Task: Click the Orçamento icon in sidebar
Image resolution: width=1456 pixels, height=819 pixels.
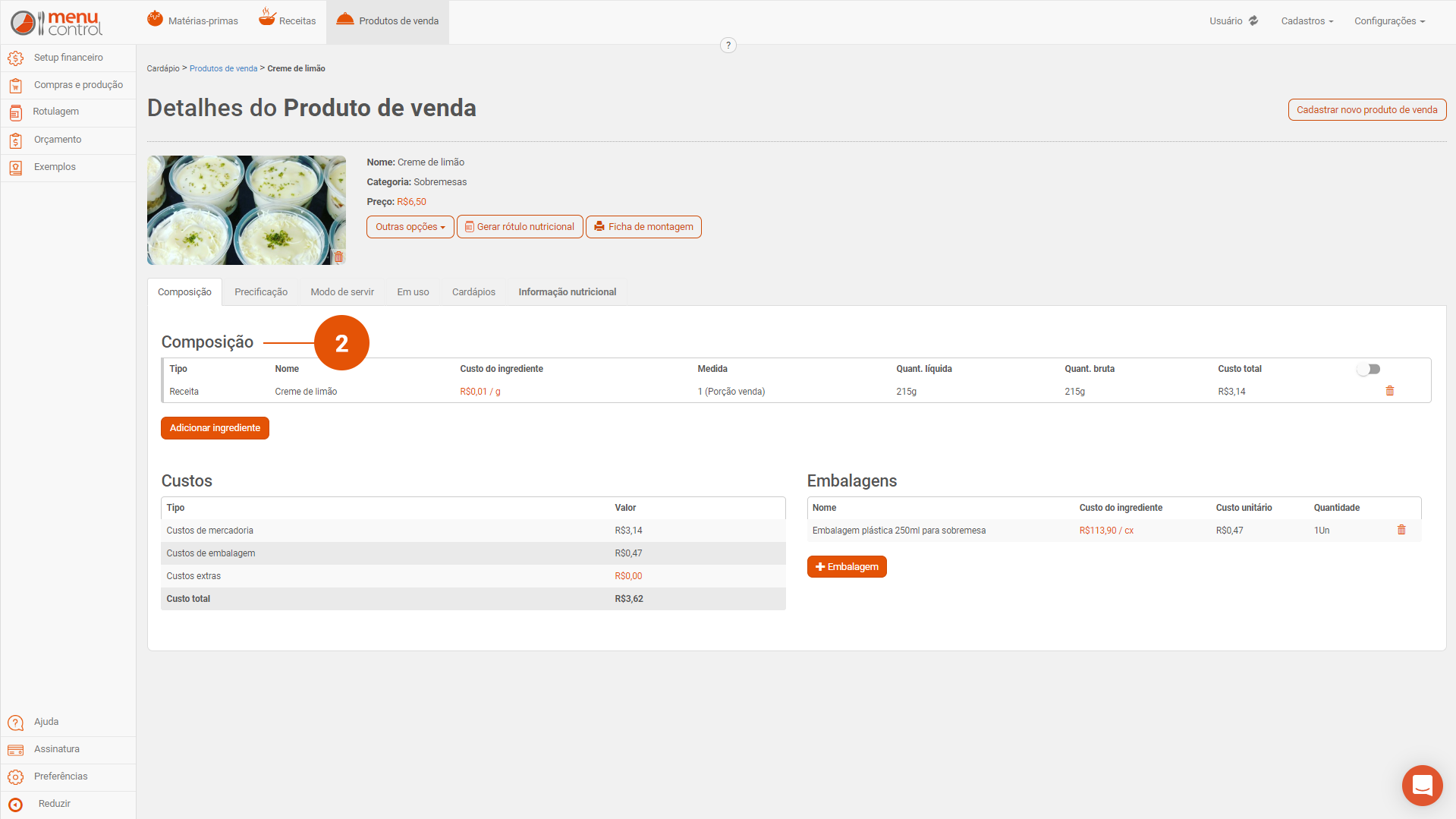Action: 16,140
